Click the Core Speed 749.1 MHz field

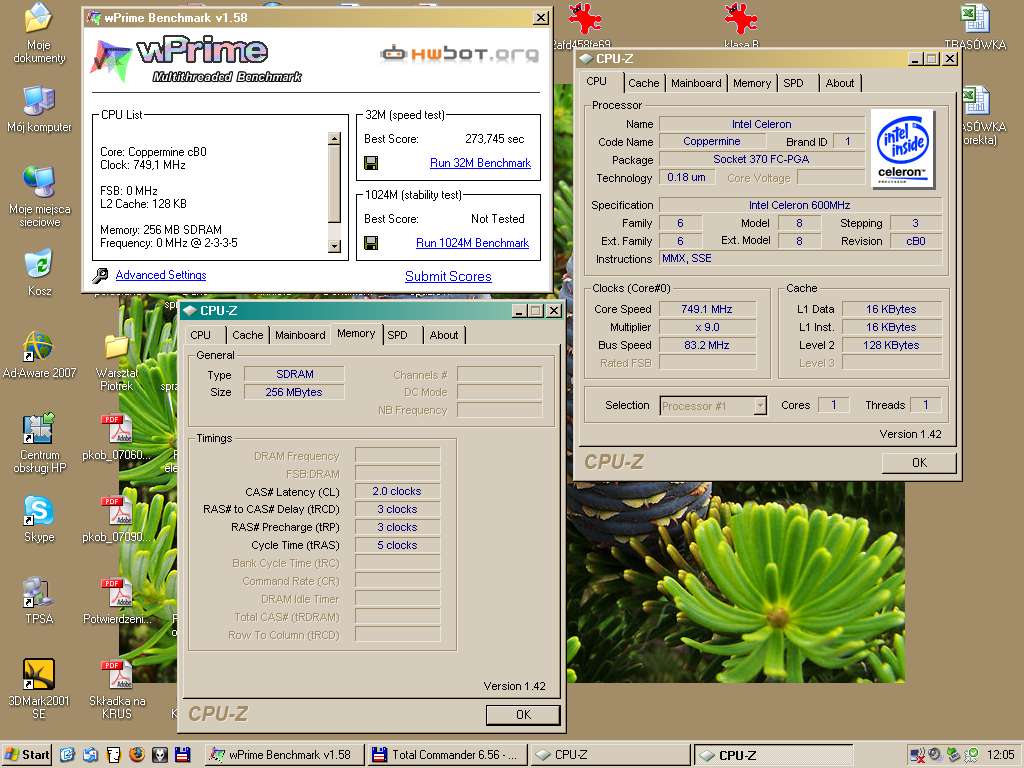[x=707, y=309]
